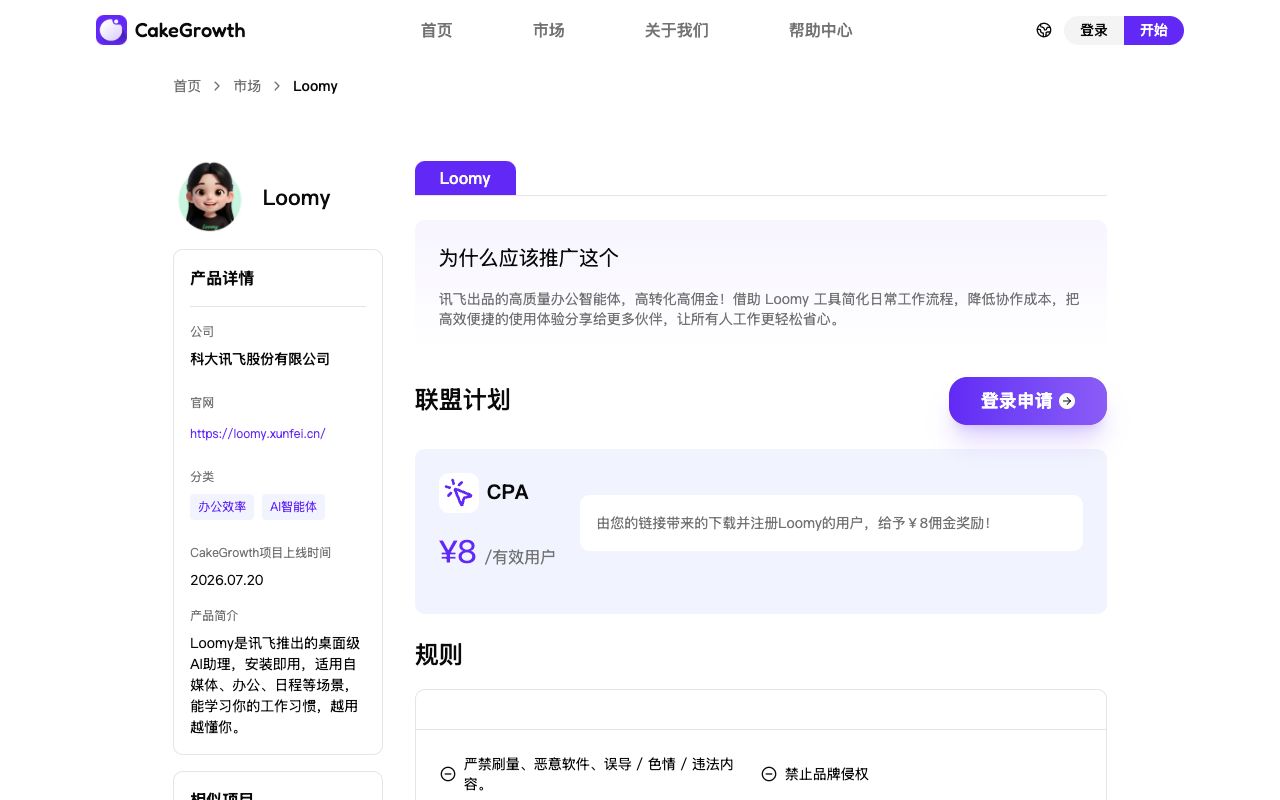Click the 产品详情 card title
Image resolution: width=1280 pixels, height=800 pixels.
coord(222,278)
